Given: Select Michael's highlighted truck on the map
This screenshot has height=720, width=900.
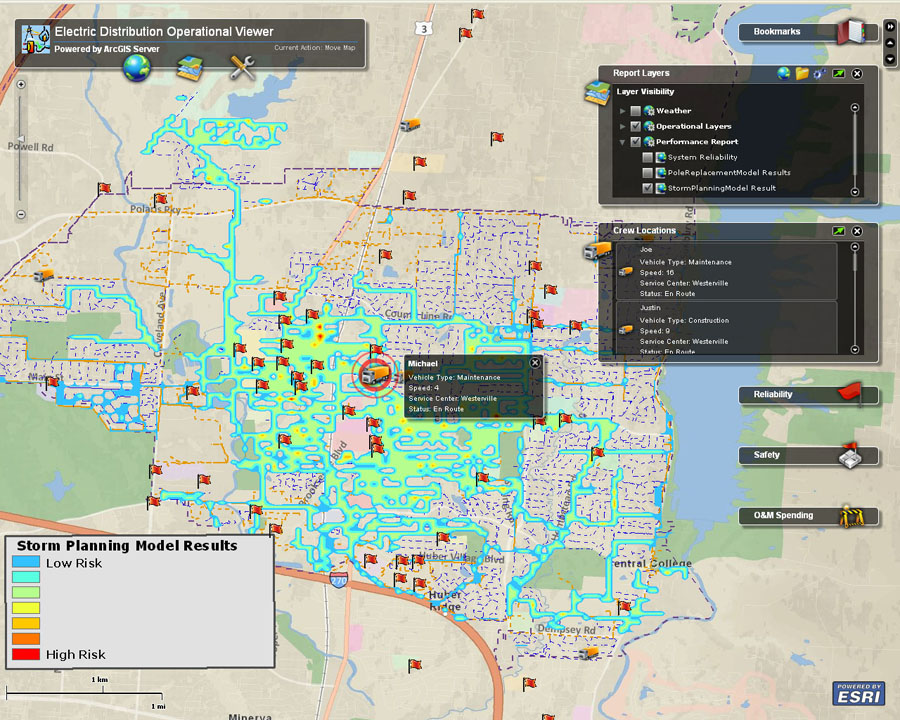Looking at the screenshot, I should (375, 374).
